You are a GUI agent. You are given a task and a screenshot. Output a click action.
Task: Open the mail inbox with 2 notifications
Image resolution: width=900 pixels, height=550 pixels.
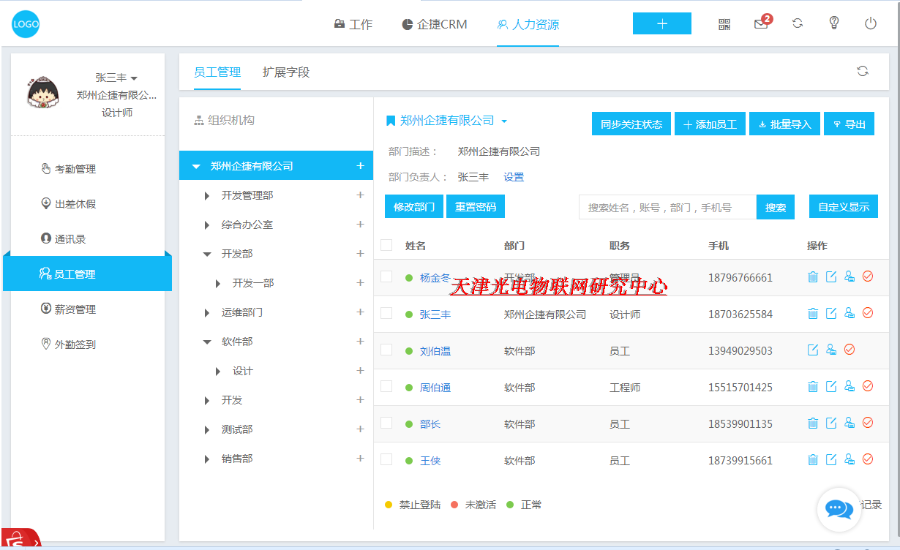[762, 23]
